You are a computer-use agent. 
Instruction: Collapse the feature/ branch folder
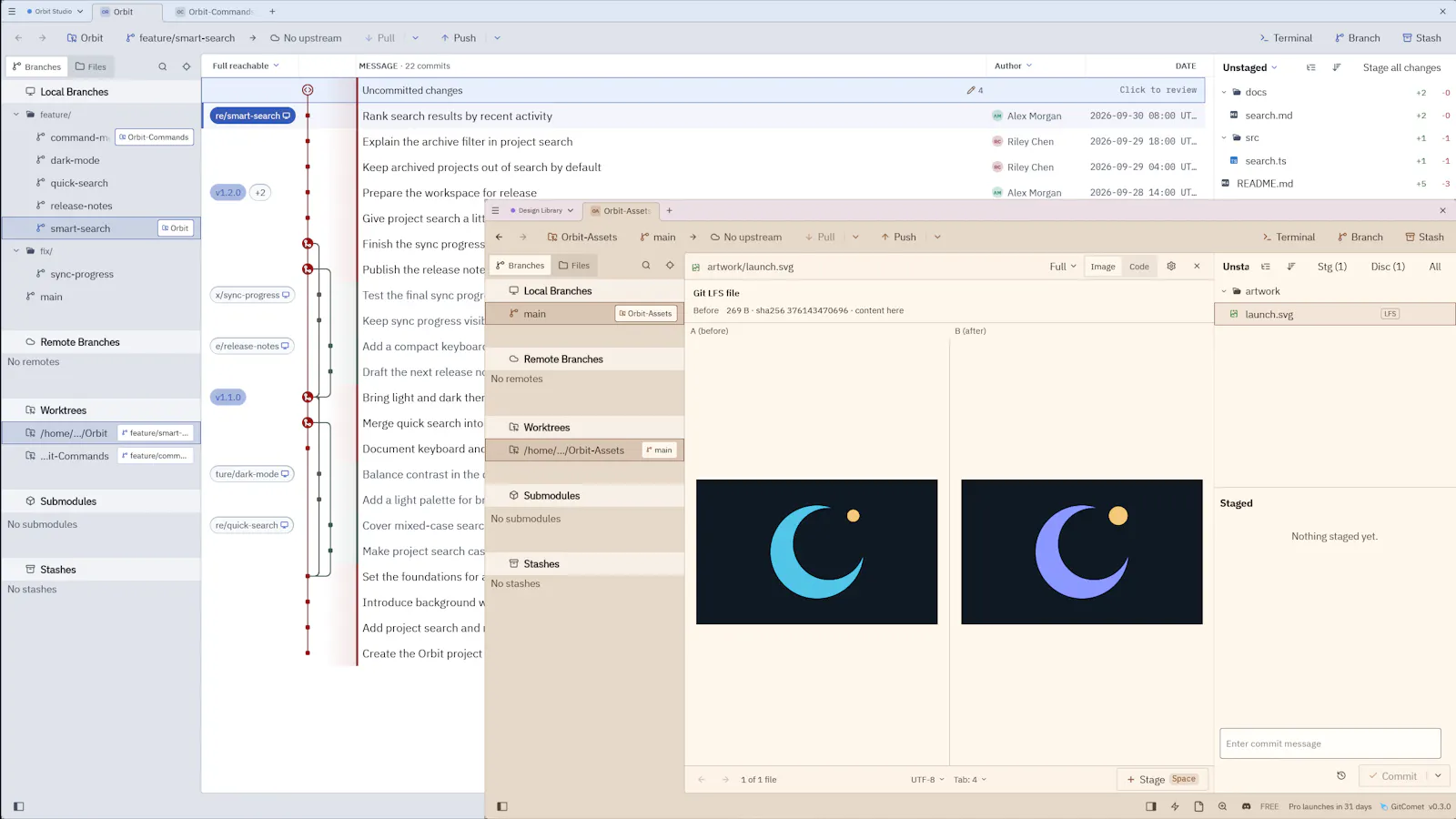(x=16, y=115)
